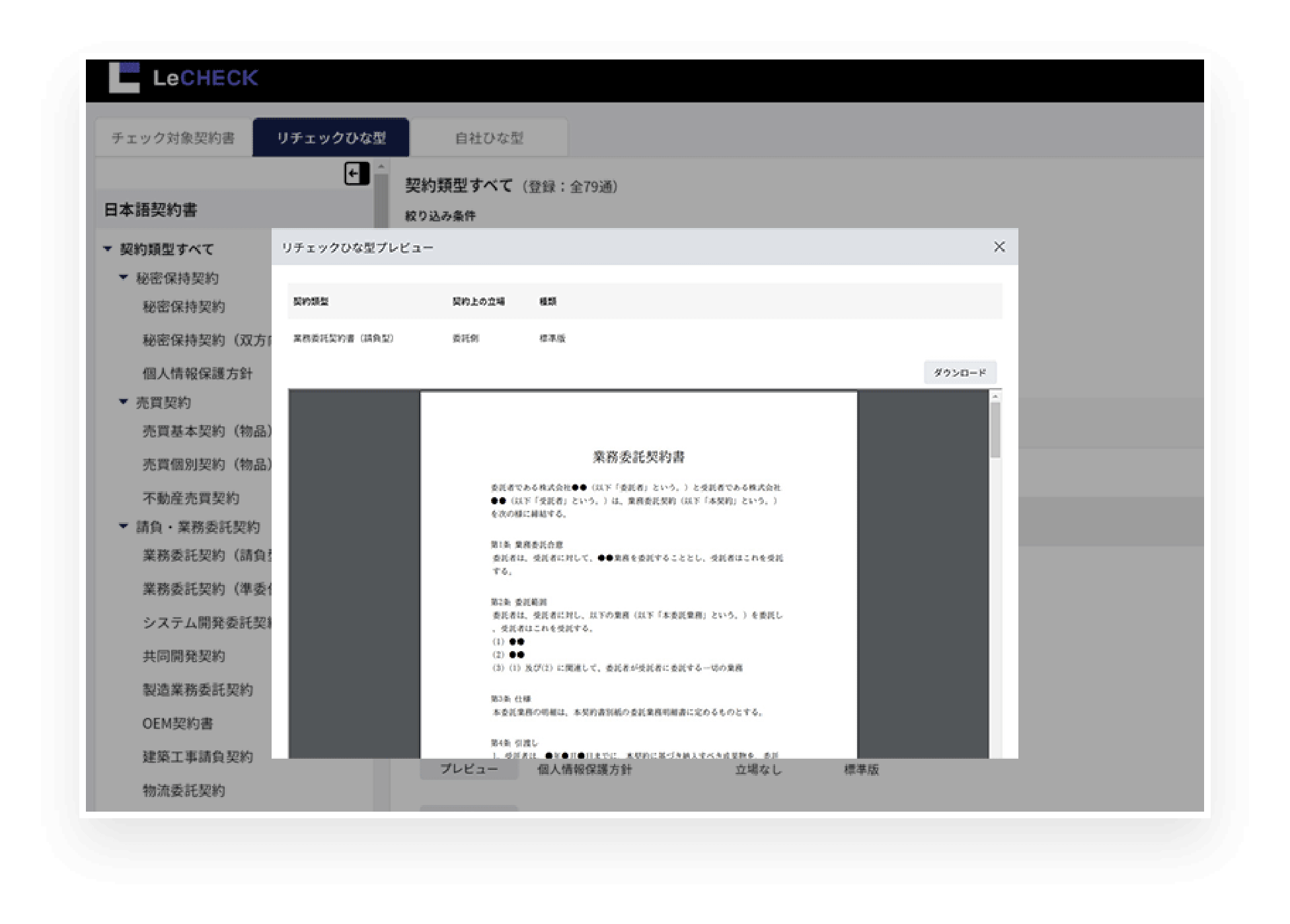Click the LeCHECK logo icon
1290x924 pixels.
[124, 77]
